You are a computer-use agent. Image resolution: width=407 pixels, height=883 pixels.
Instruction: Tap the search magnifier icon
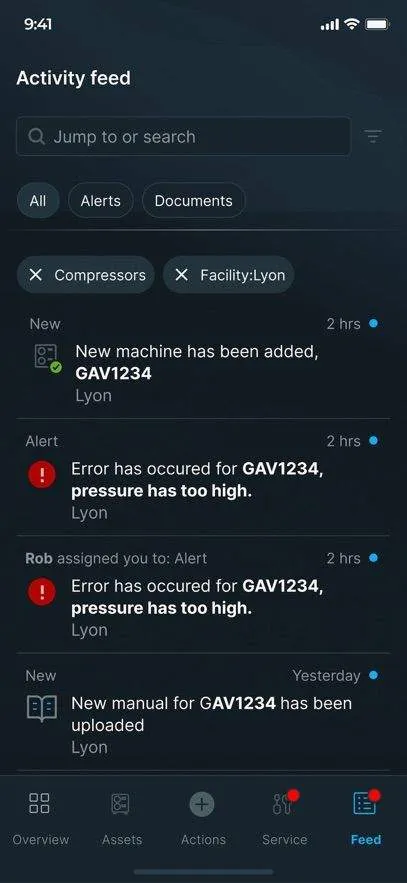coord(36,136)
